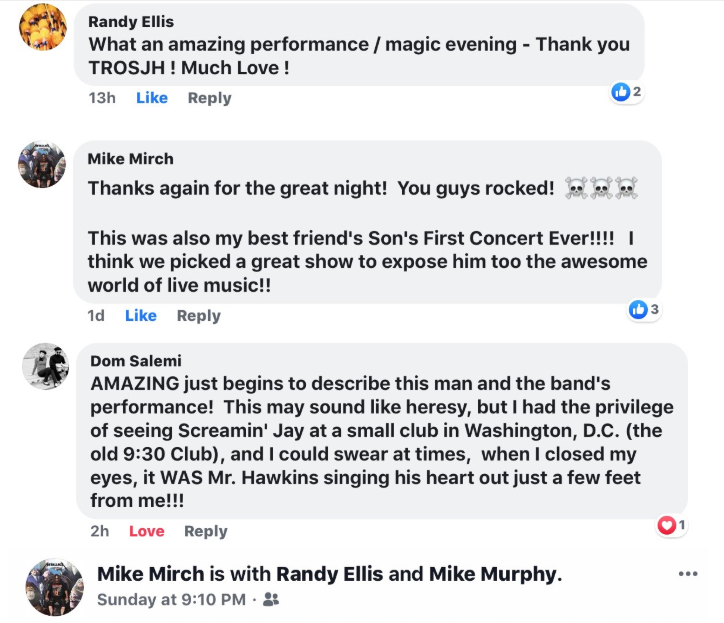Like Mike Mirch's comment

tap(141, 316)
